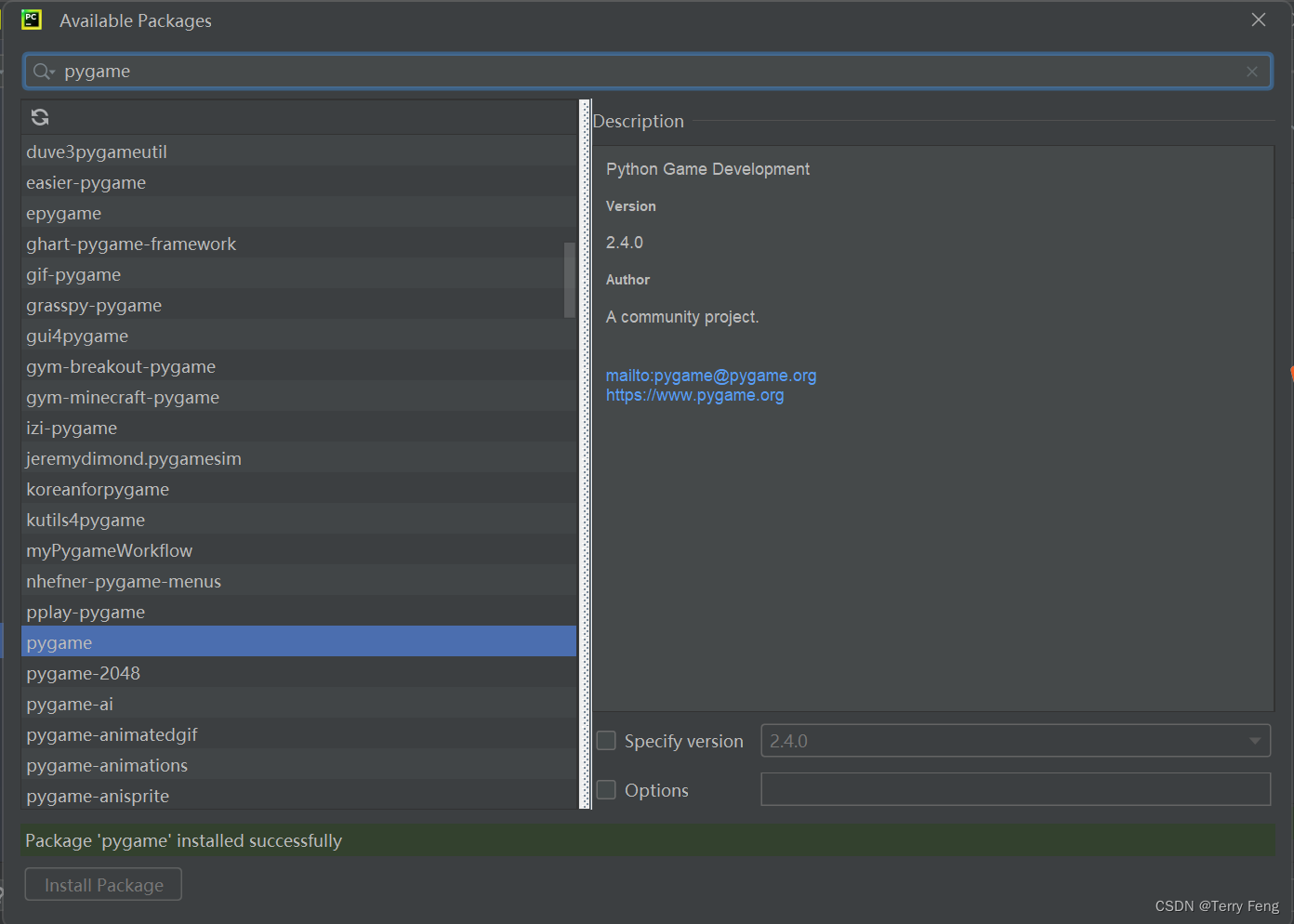Image resolution: width=1294 pixels, height=924 pixels.
Task: Open the mailto:pygame@pygame.org link
Action: click(x=711, y=376)
